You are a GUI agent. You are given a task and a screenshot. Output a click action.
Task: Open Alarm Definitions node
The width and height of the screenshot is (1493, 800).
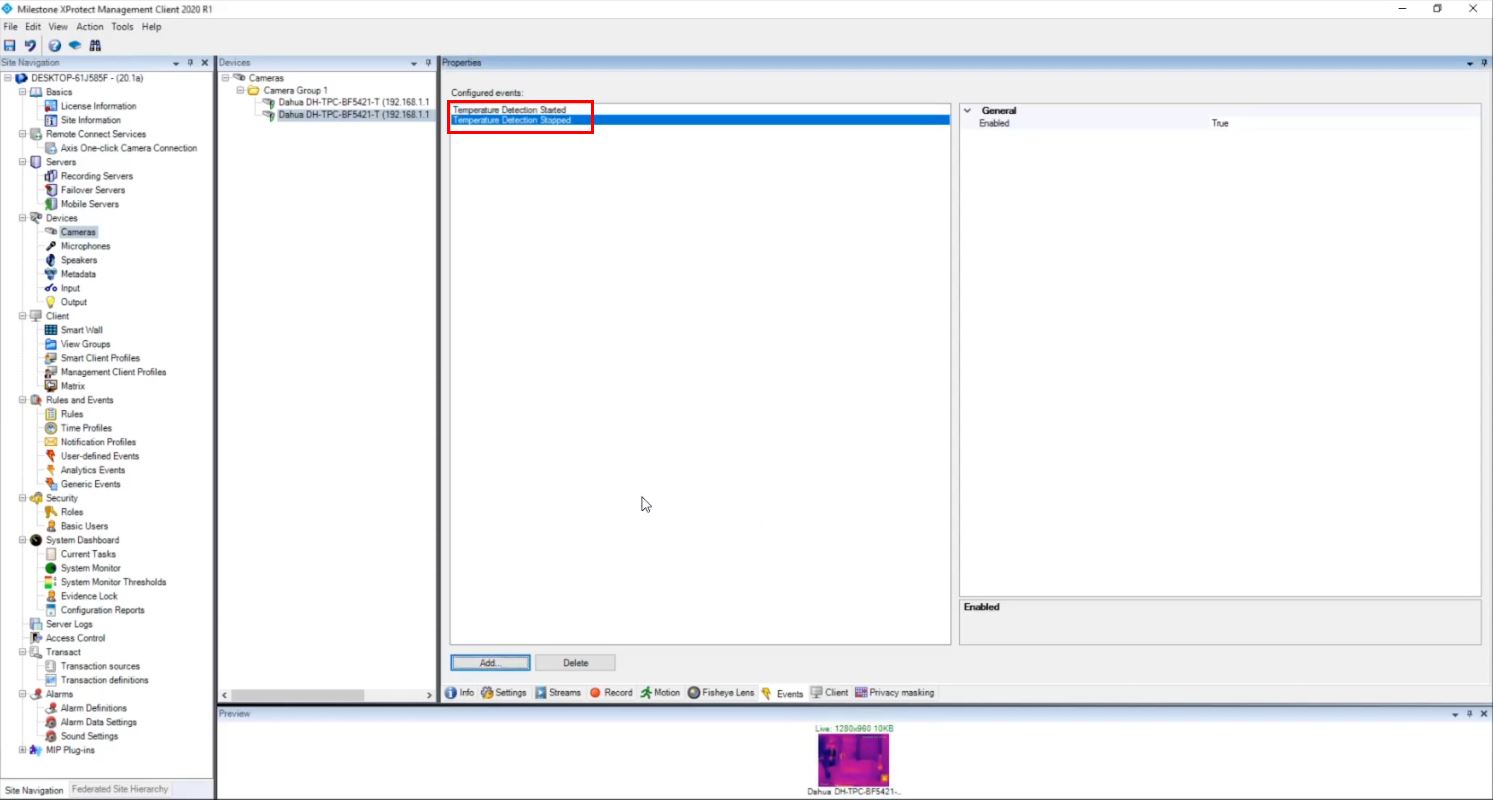pyautogui.click(x=93, y=708)
